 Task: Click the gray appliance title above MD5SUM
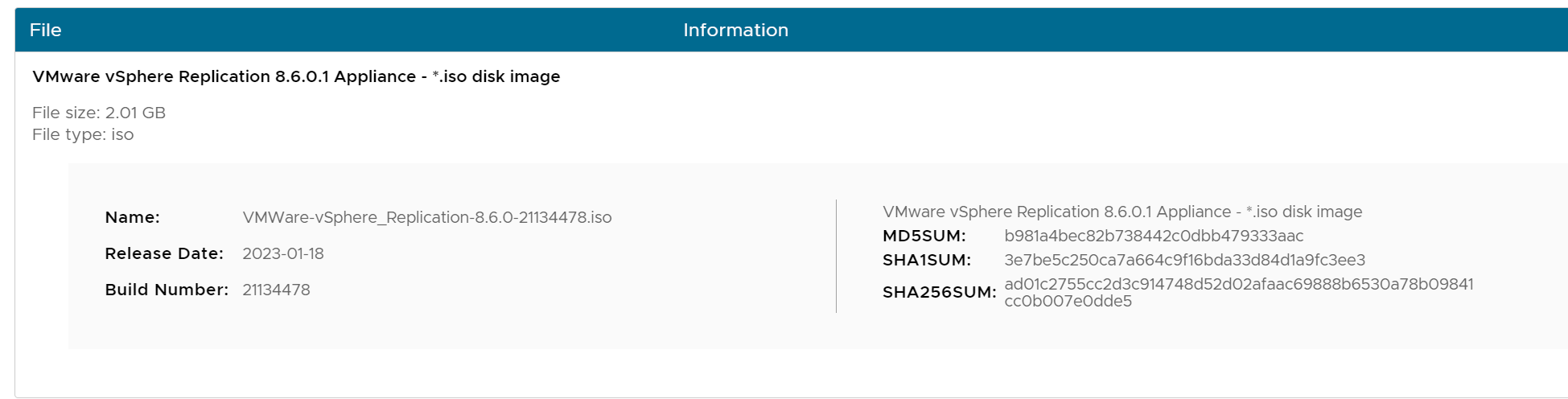(x=1122, y=212)
